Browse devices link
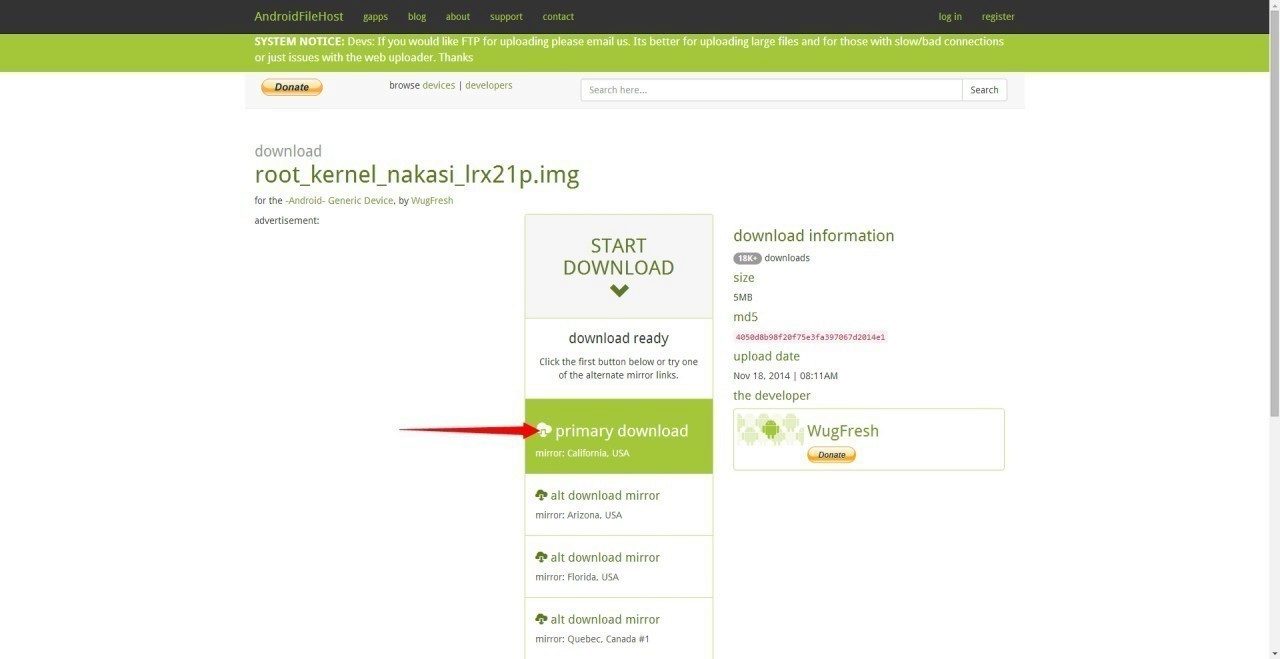 439,86
